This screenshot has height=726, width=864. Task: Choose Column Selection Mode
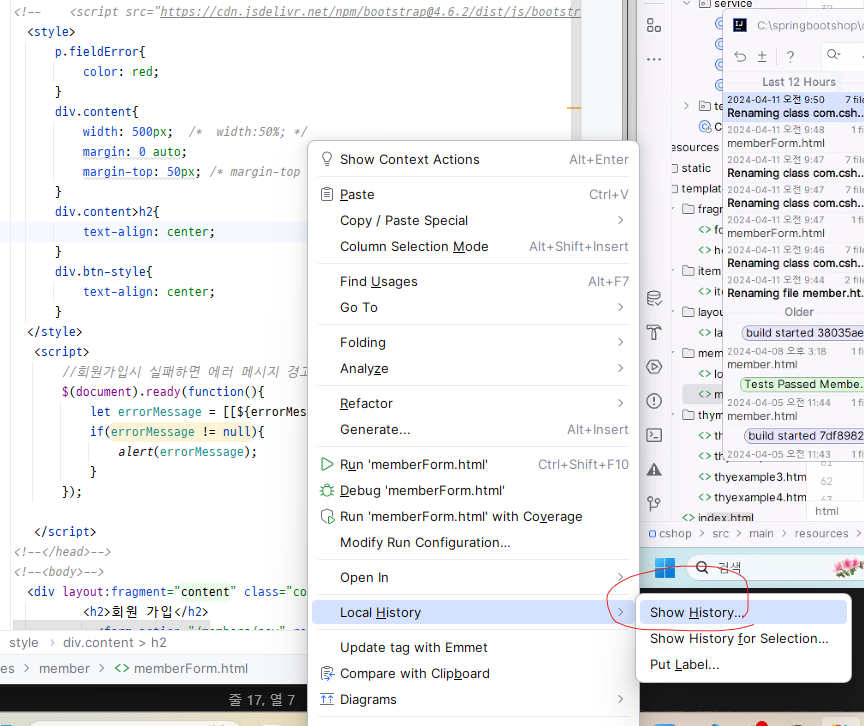pyautogui.click(x=473, y=246)
